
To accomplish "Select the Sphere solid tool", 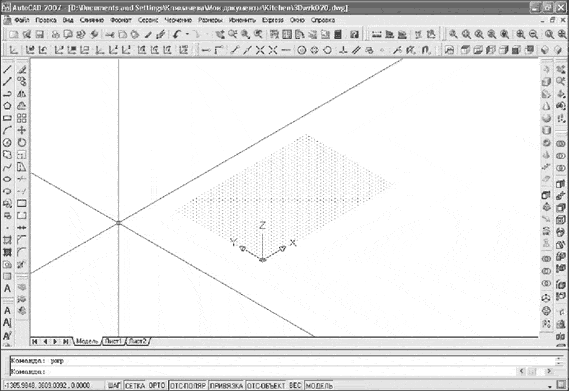I will (x=547, y=118).
